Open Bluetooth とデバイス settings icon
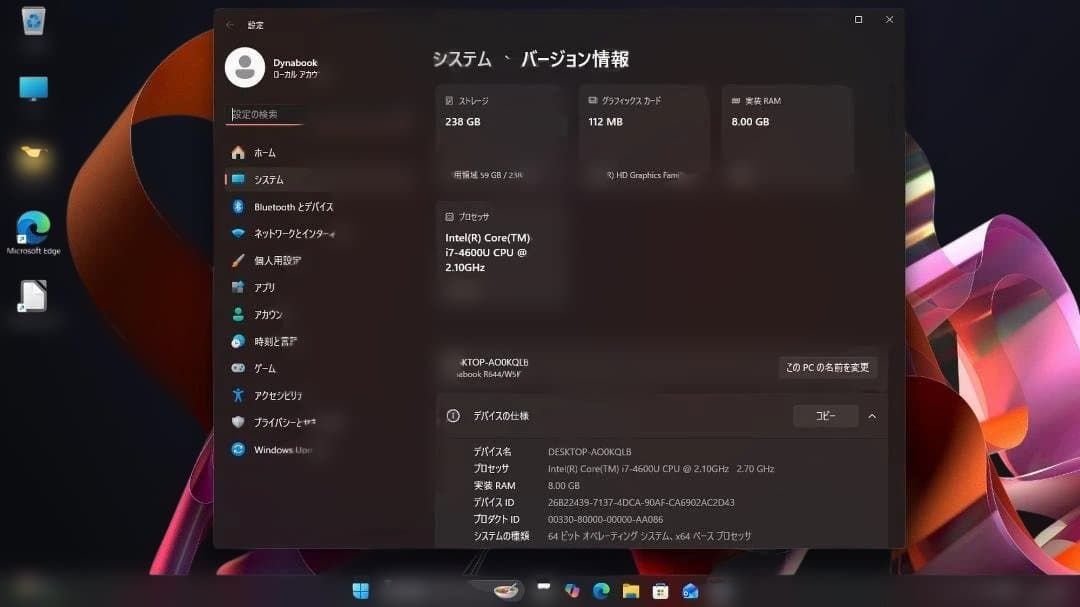Image resolution: width=1080 pixels, height=607 pixels. (240, 206)
